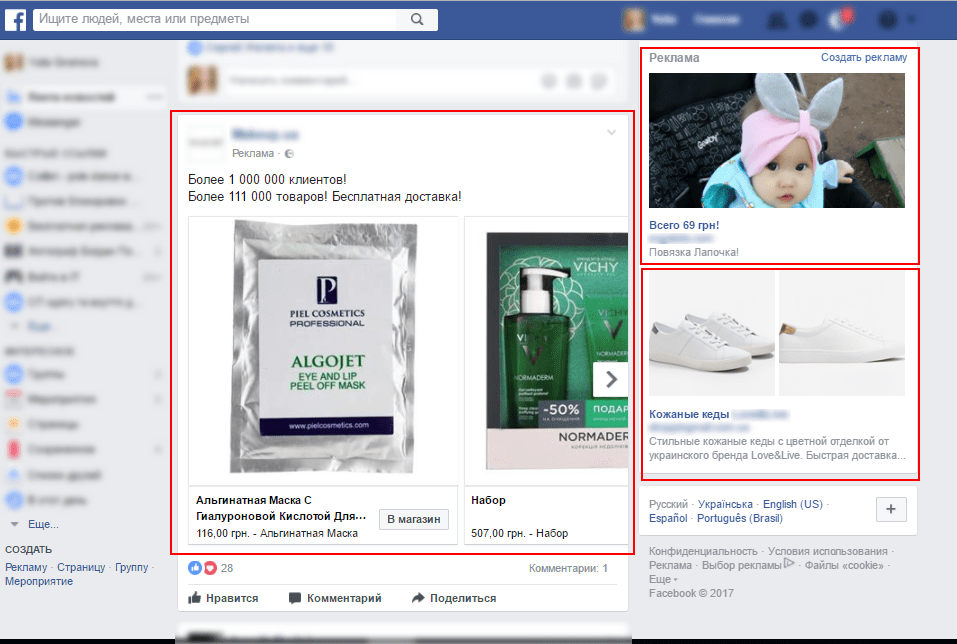Viewport: 957px width, 644px height.
Task: Click the advertiser page logo in ad post
Action: (x=206, y=143)
